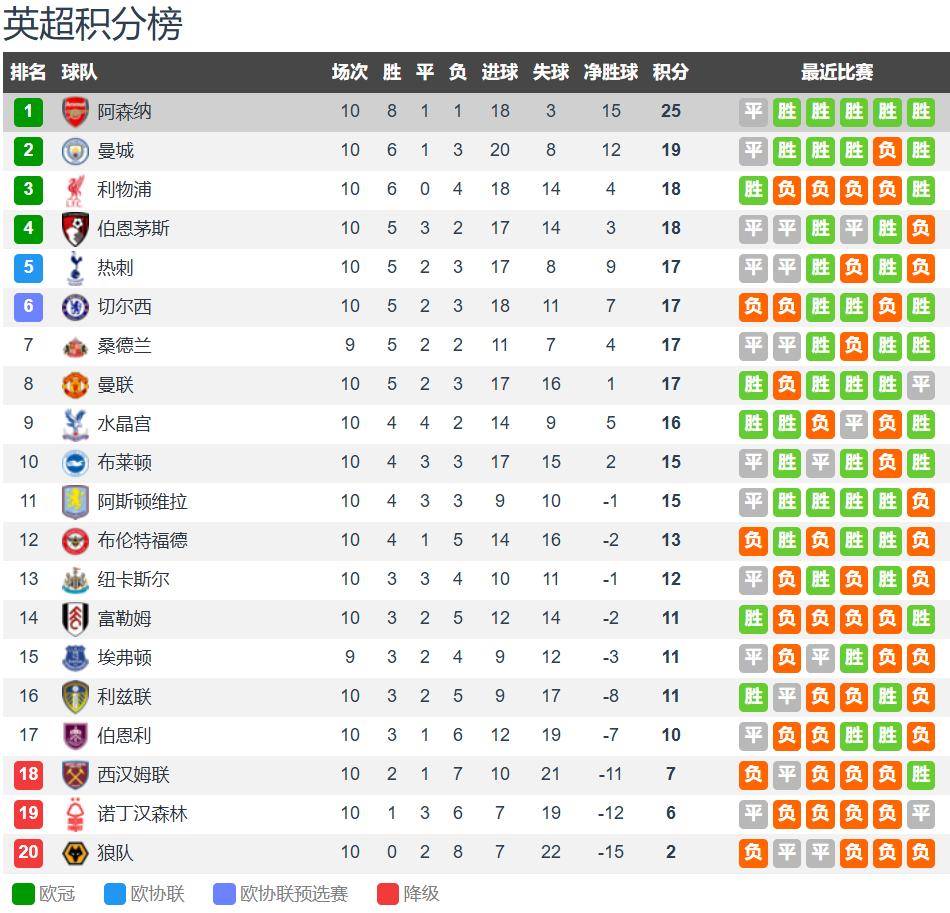Sort table by 净胜球 column header
This screenshot has height=913, width=950.
611,72
